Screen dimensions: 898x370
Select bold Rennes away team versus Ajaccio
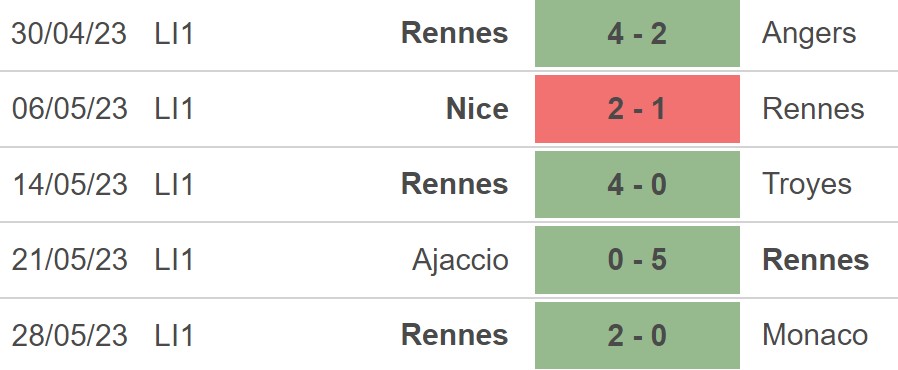click(x=816, y=260)
